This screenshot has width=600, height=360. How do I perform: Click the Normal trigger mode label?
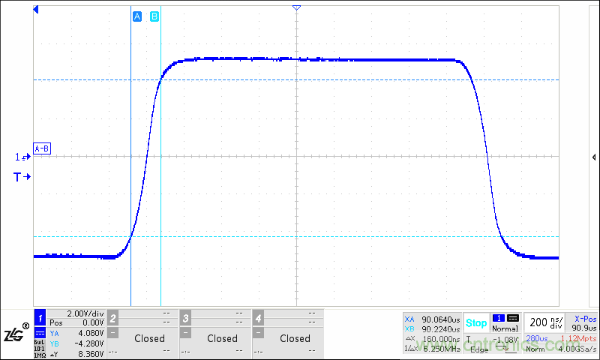click(505, 329)
